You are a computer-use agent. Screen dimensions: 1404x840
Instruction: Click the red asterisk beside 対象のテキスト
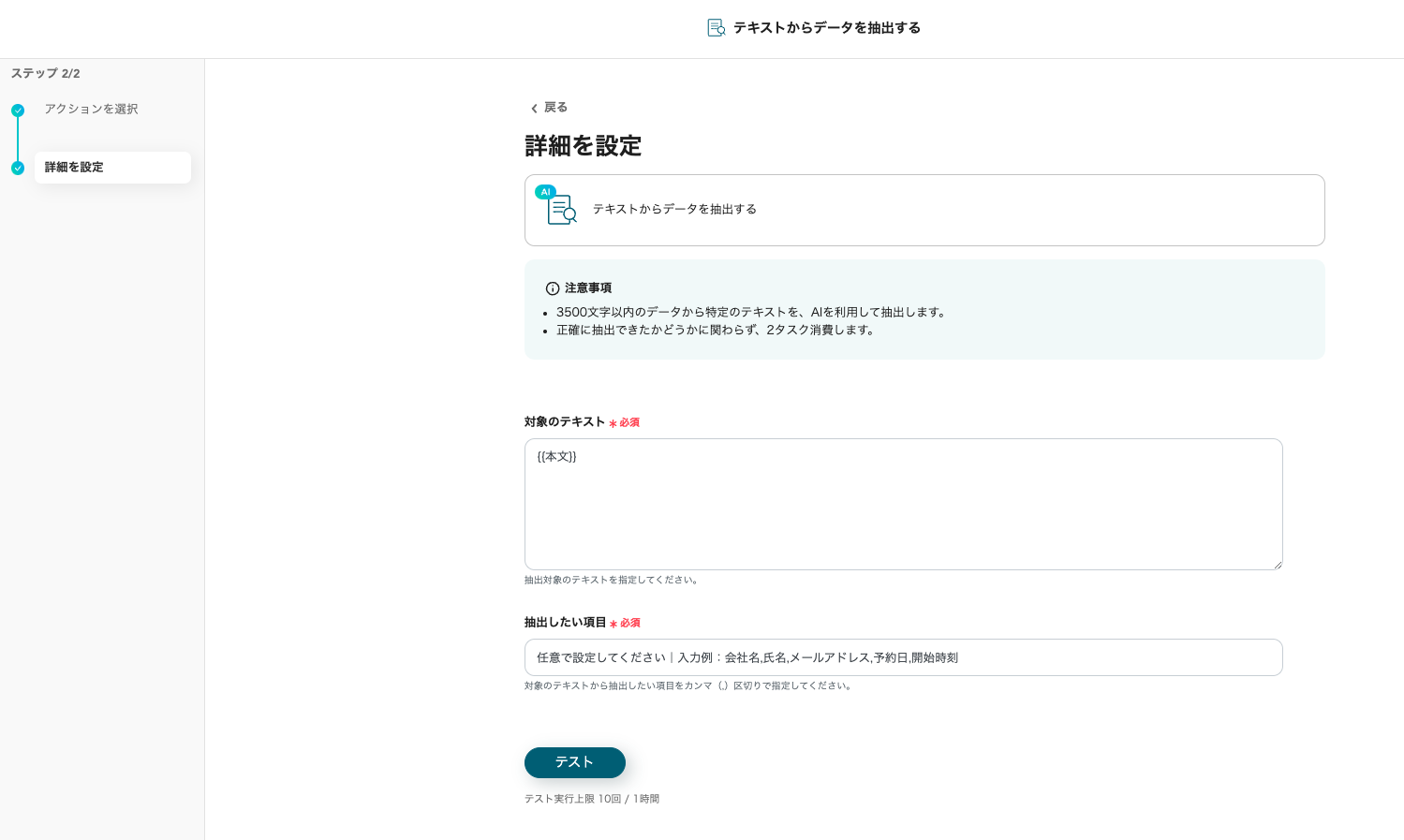pyautogui.click(x=613, y=423)
